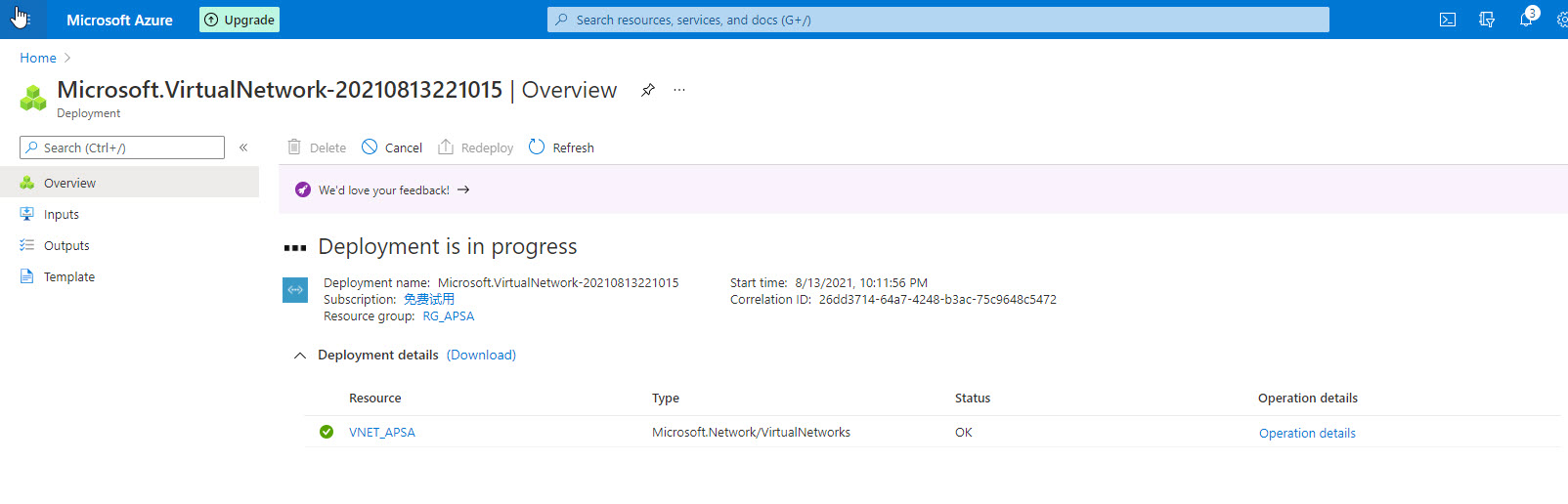Open the VNET_APSA resource
Viewport: 1568px width, 504px height.
tap(382, 432)
